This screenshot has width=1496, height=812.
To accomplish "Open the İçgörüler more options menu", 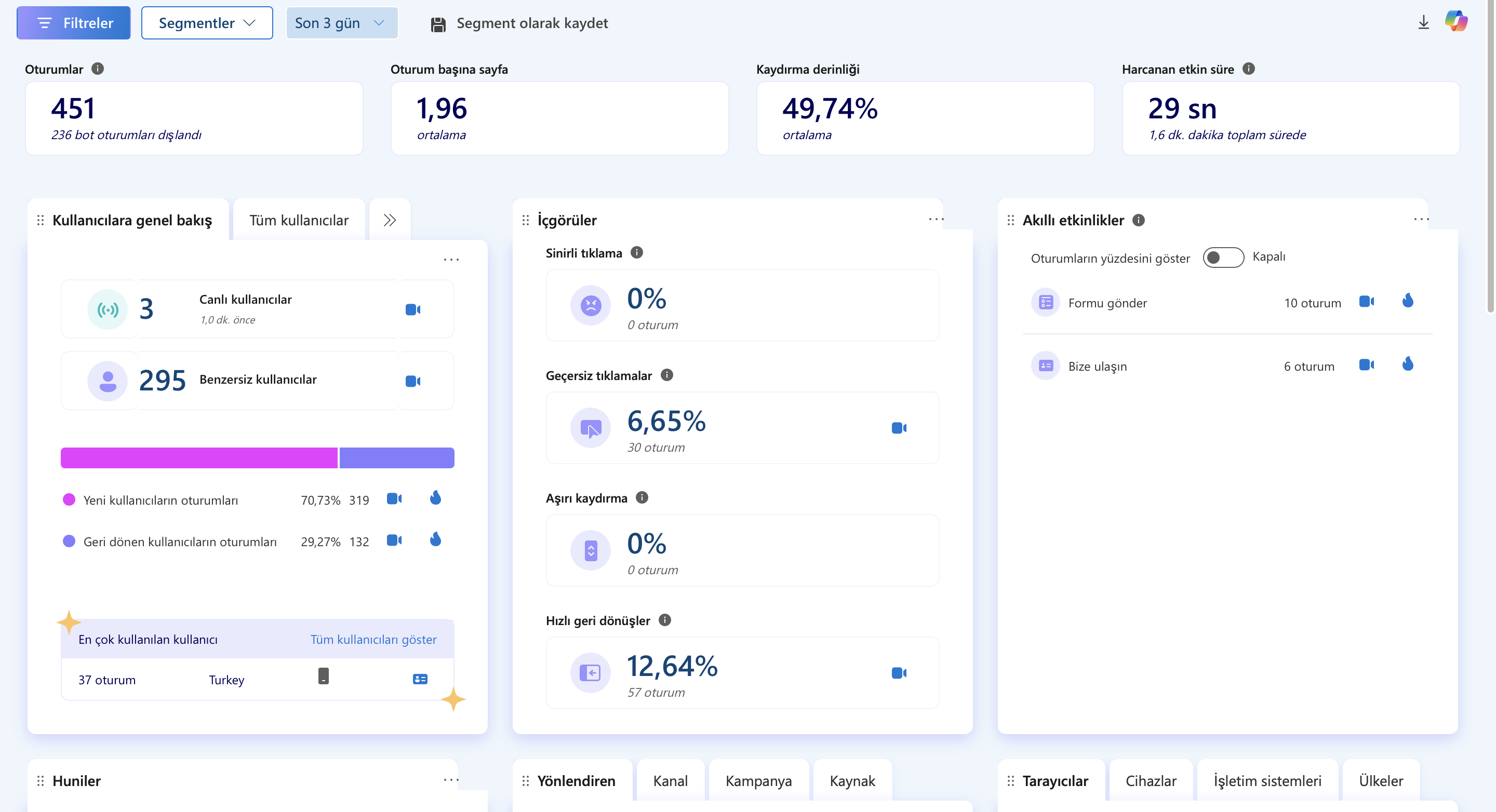I will tap(936, 220).
